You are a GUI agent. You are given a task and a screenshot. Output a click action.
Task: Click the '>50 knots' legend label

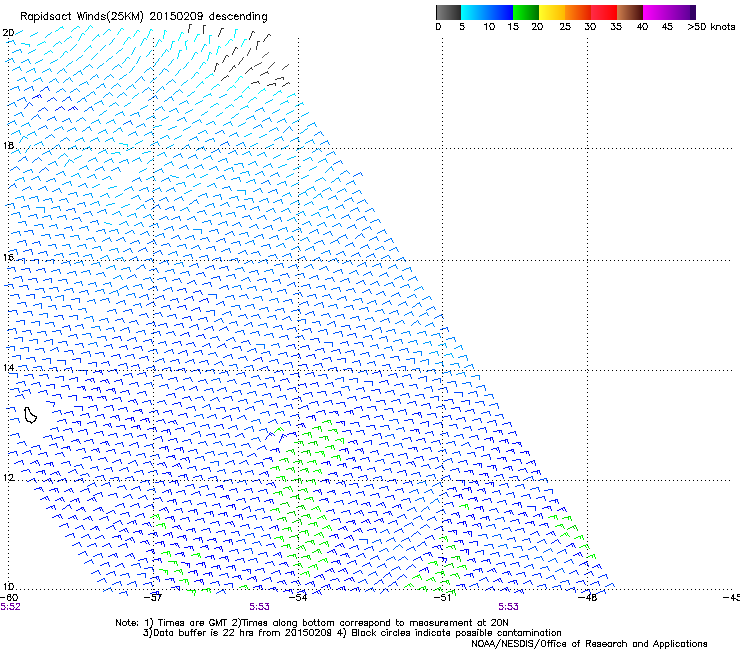coord(711,27)
